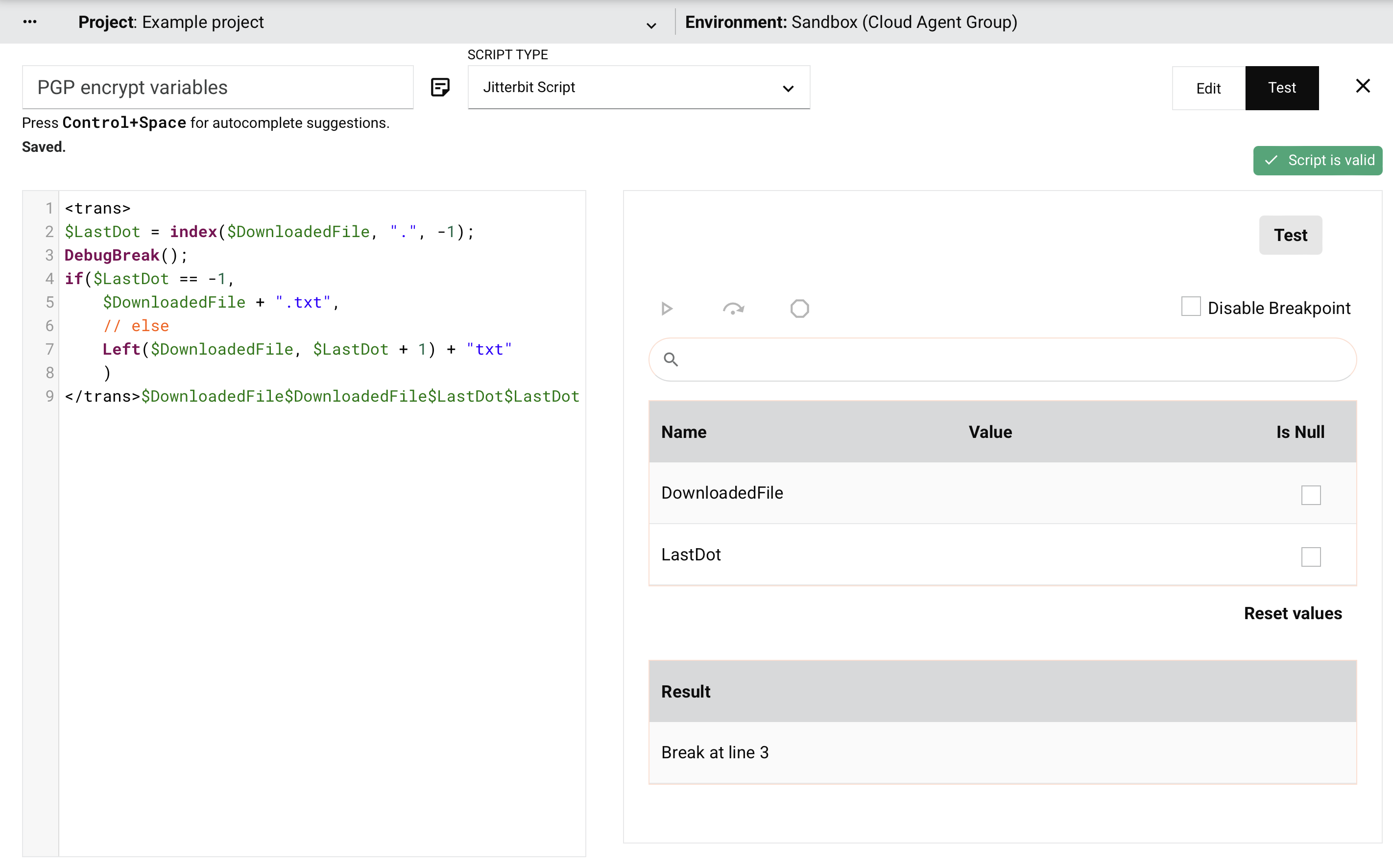Click the three-dot project menu icon
This screenshot has width=1393, height=868.
coord(30,22)
